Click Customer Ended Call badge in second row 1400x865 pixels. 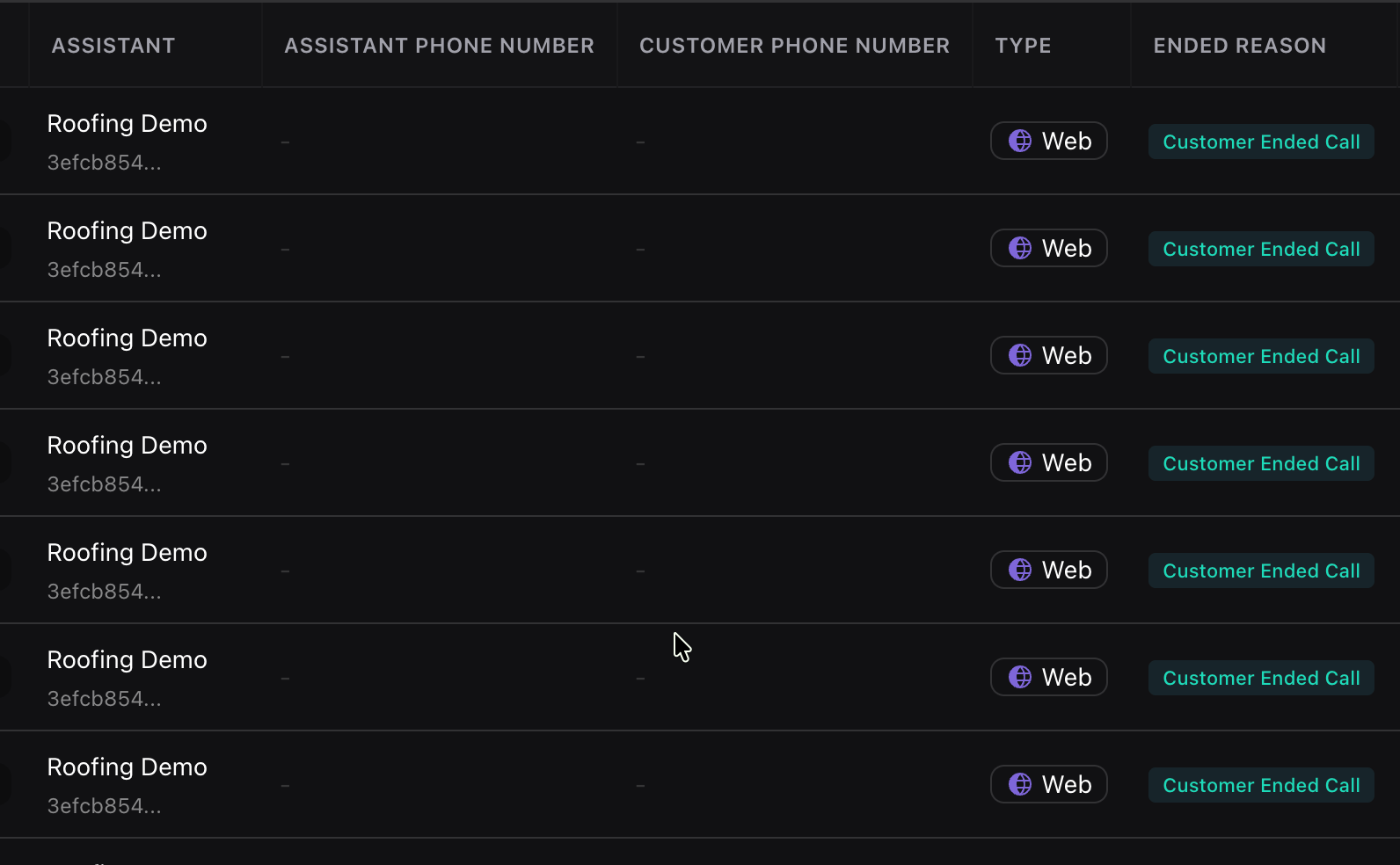[x=1261, y=250]
